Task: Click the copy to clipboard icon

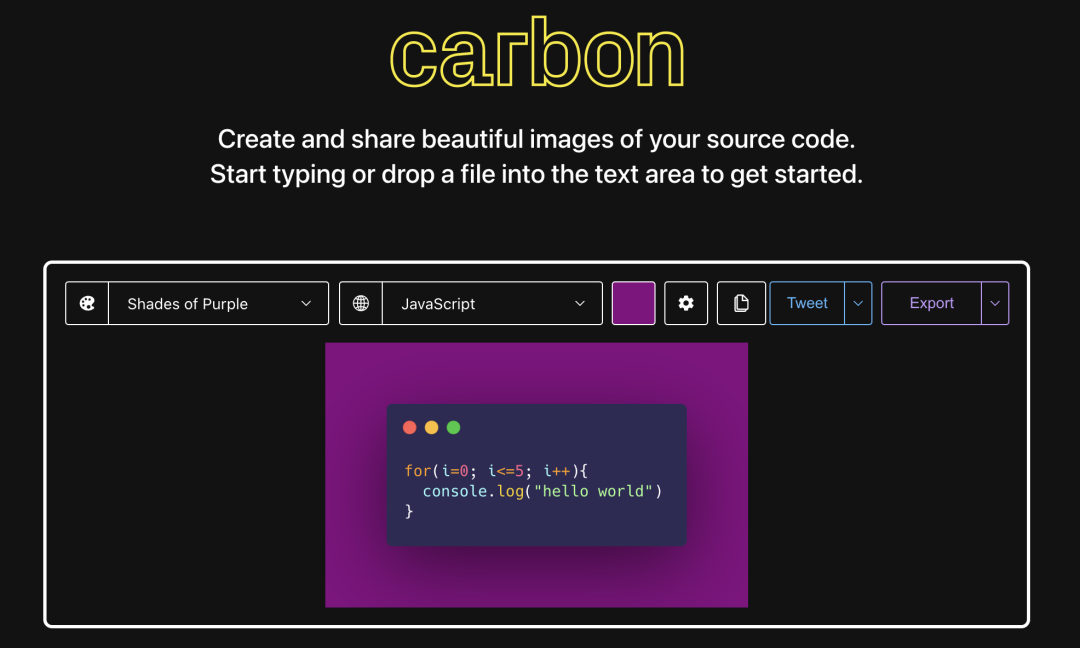Action: point(741,303)
